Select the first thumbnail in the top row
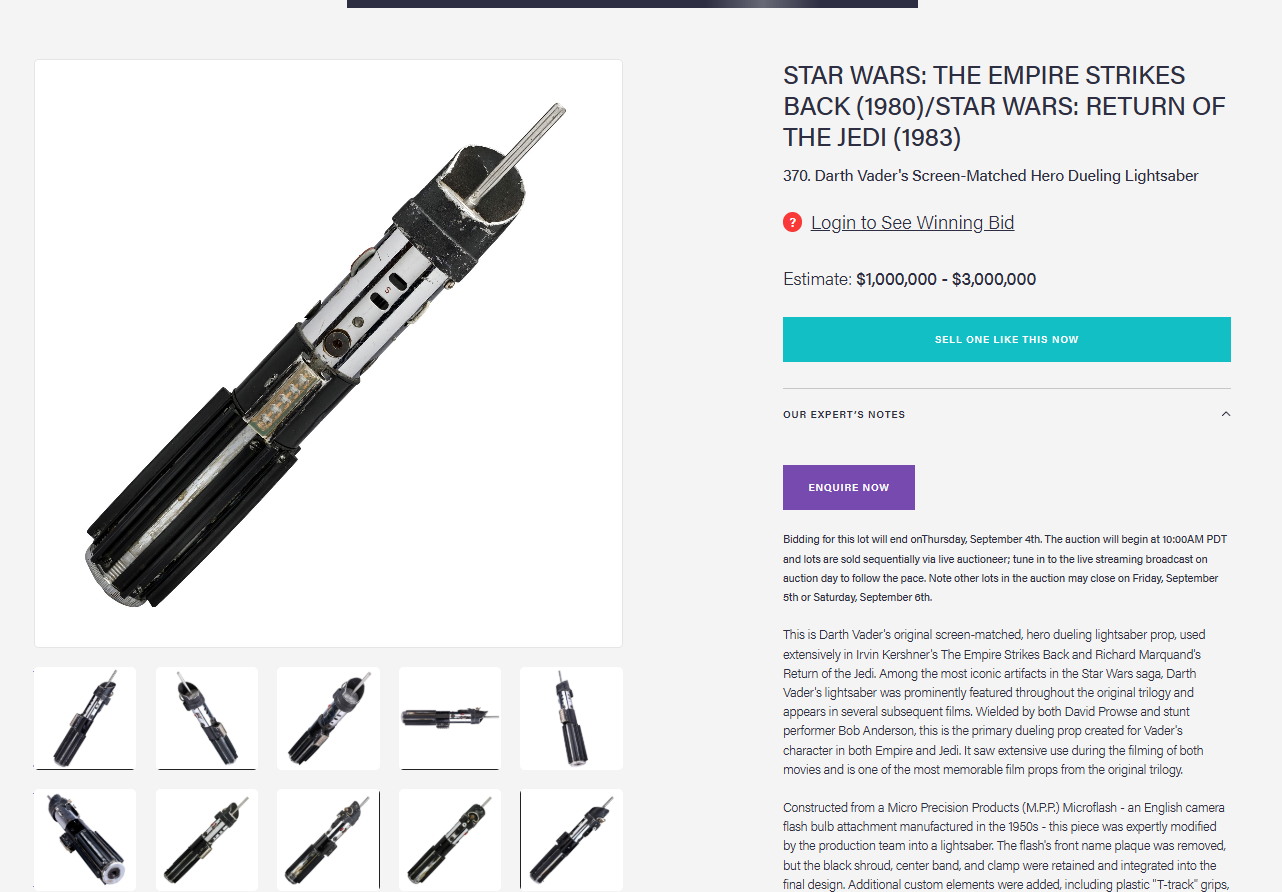This screenshot has height=892, width=1282. click(x=85, y=718)
